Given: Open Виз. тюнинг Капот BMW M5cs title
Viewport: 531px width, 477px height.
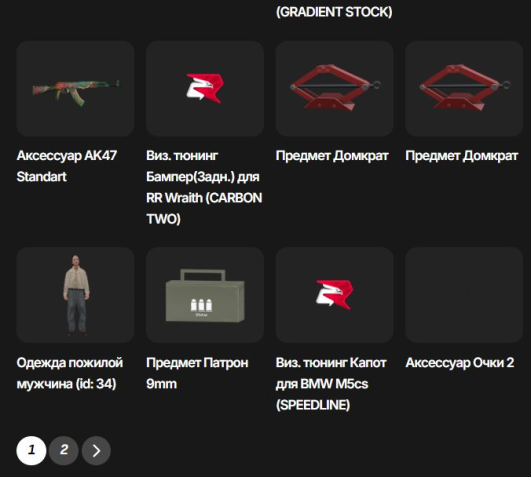Looking at the screenshot, I should click(331, 384).
